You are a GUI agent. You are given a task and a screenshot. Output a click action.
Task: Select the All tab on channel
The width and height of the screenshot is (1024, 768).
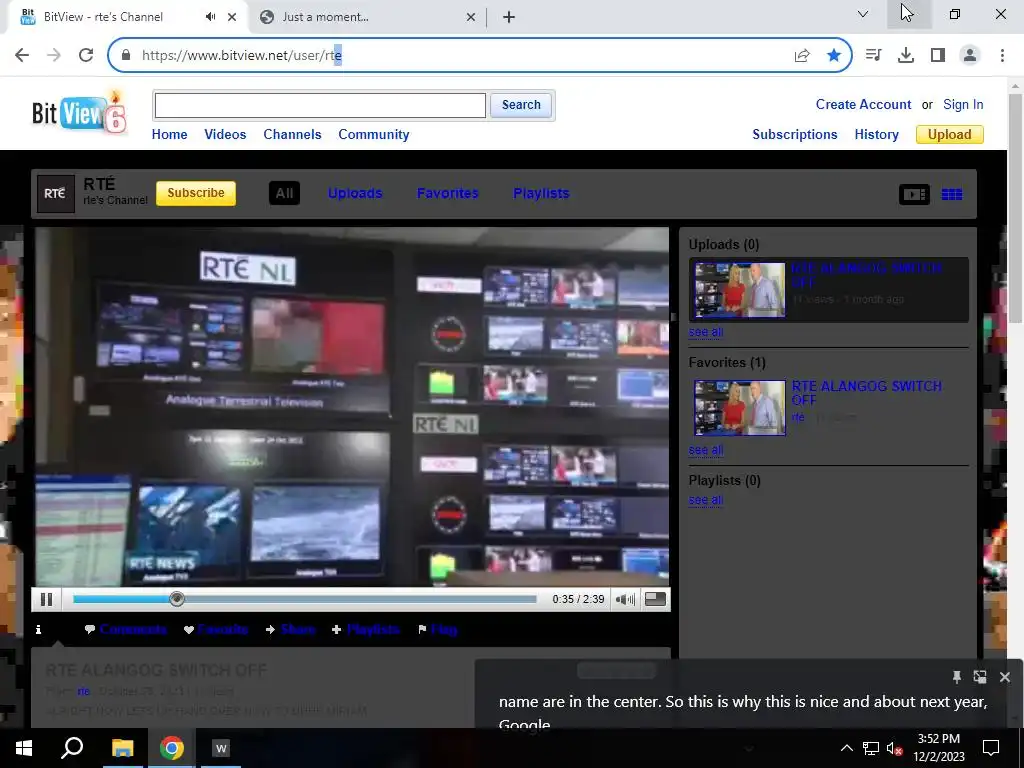coord(284,193)
